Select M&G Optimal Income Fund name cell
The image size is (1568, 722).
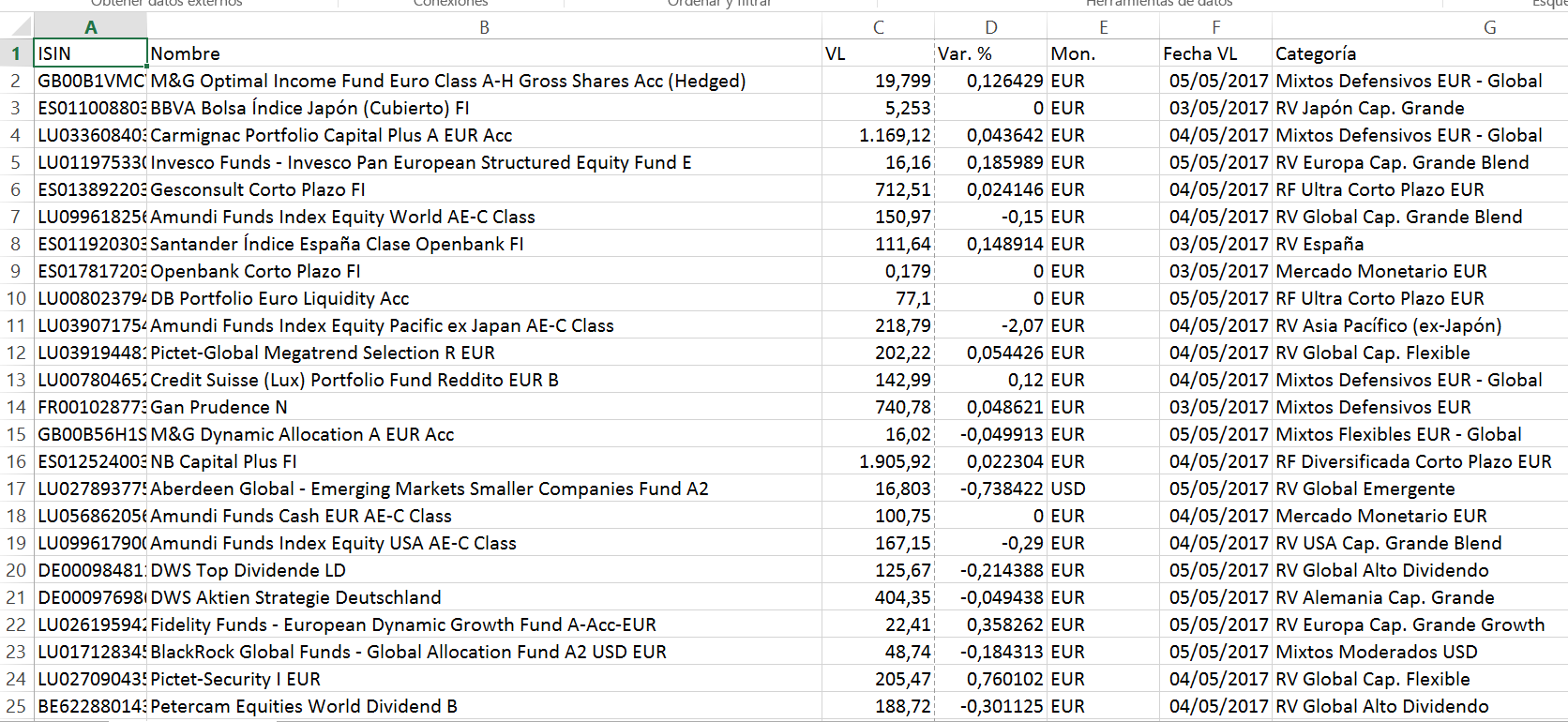[485, 81]
